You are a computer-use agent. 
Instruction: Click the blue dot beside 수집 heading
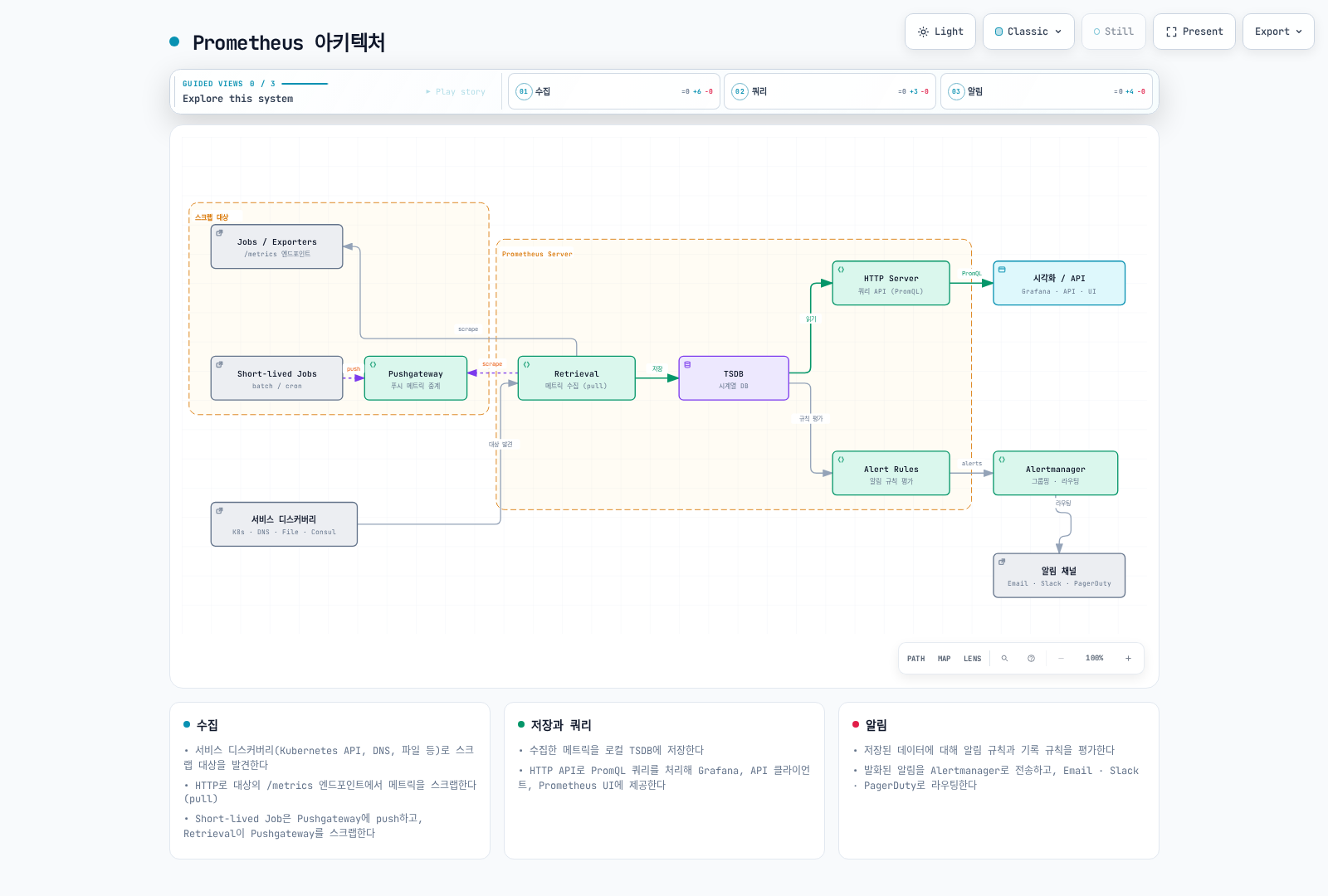tap(187, 724)
